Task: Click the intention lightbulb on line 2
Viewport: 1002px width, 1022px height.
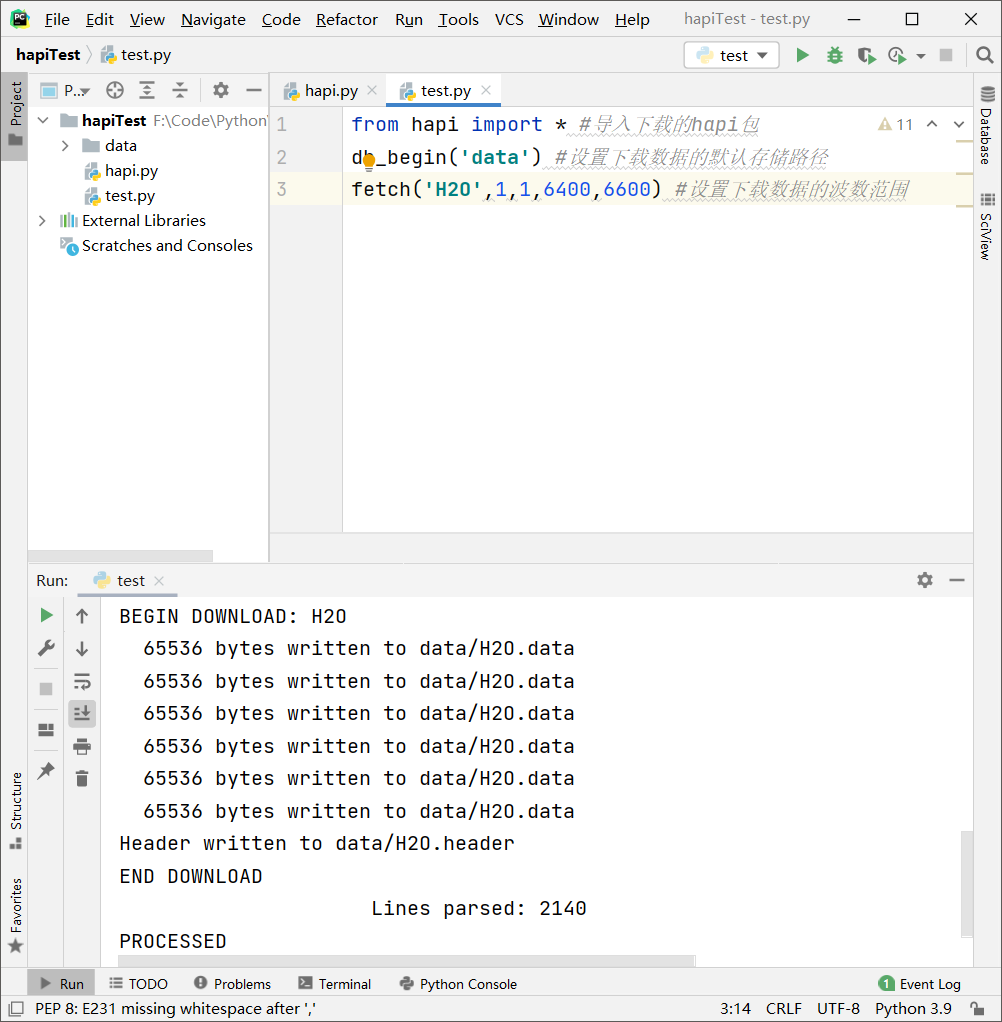Action: click(x=368, y=160)
